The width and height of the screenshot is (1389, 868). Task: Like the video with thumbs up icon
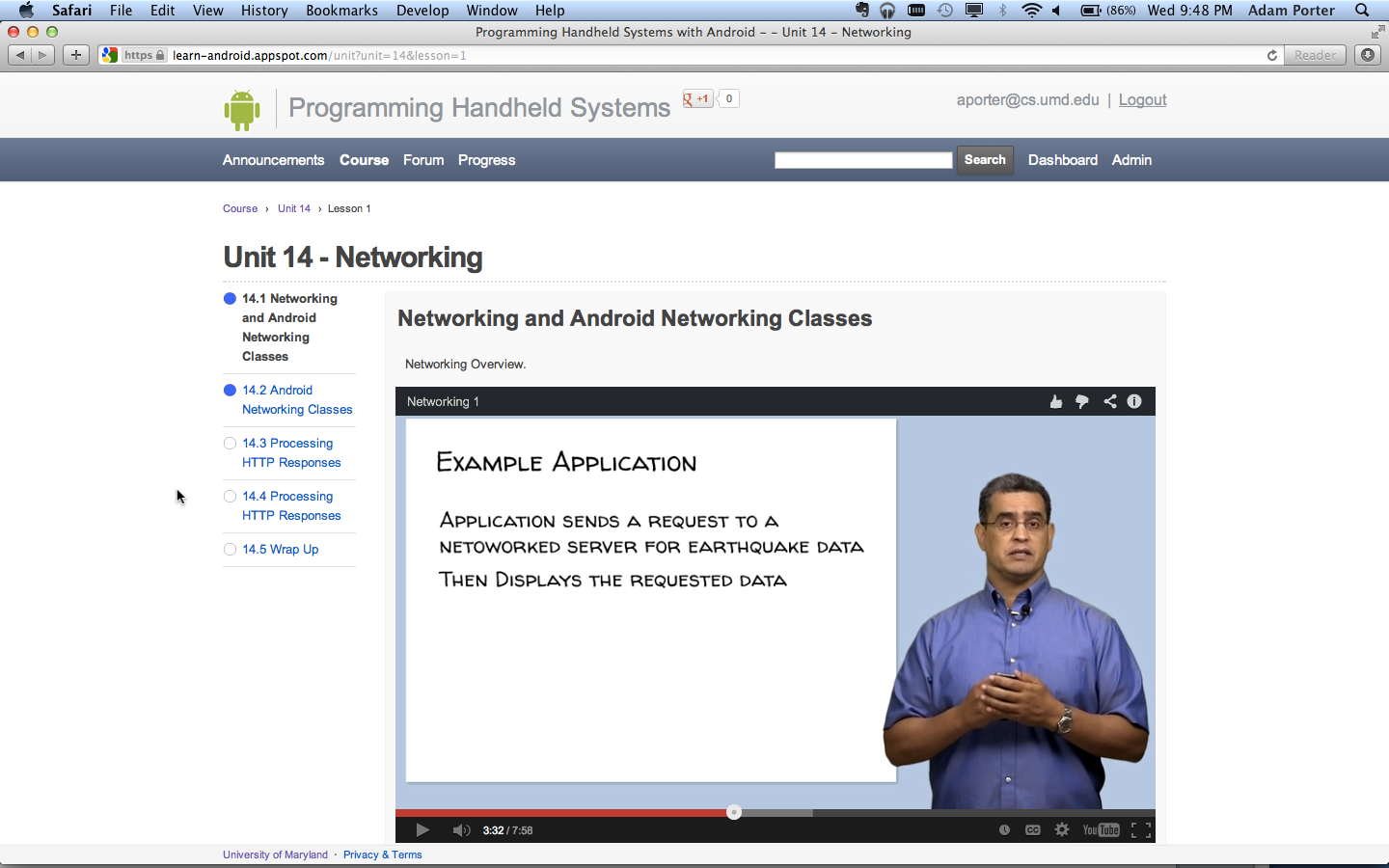1055,401
